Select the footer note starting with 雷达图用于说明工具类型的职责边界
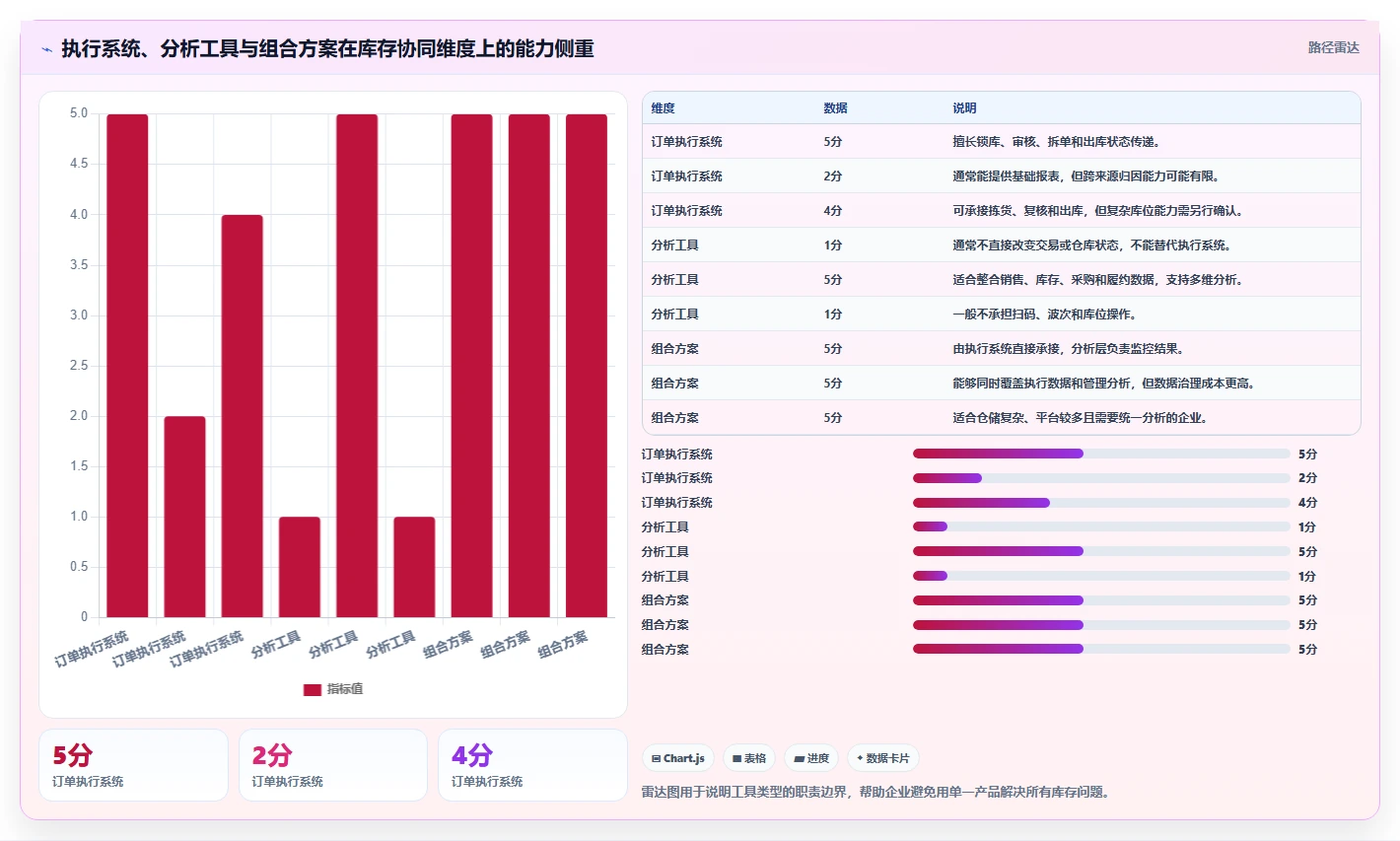Viewport: 1400px width, 841px height. pos(875,792)
